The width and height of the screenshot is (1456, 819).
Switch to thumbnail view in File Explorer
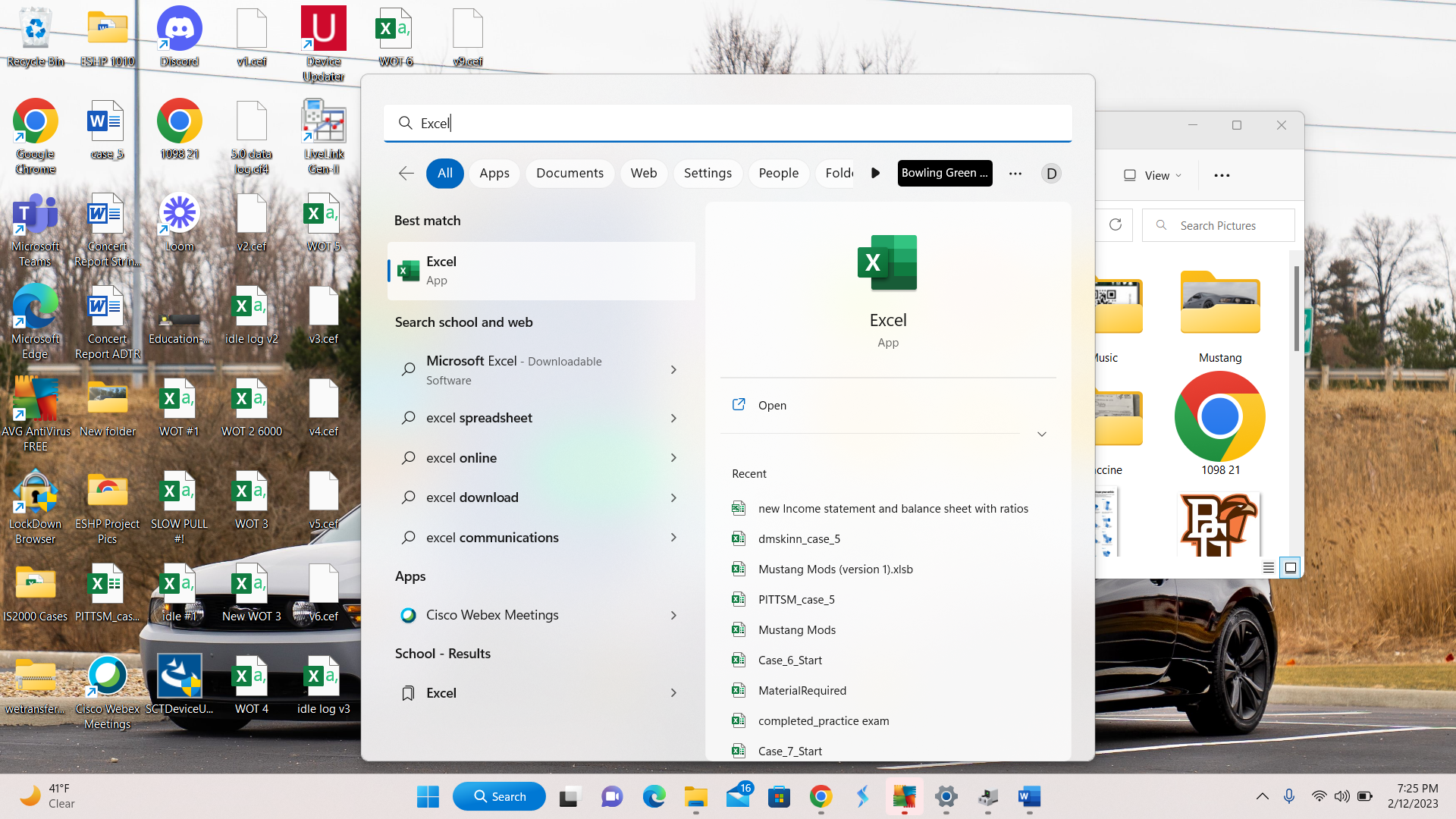tap(1290, 566)
